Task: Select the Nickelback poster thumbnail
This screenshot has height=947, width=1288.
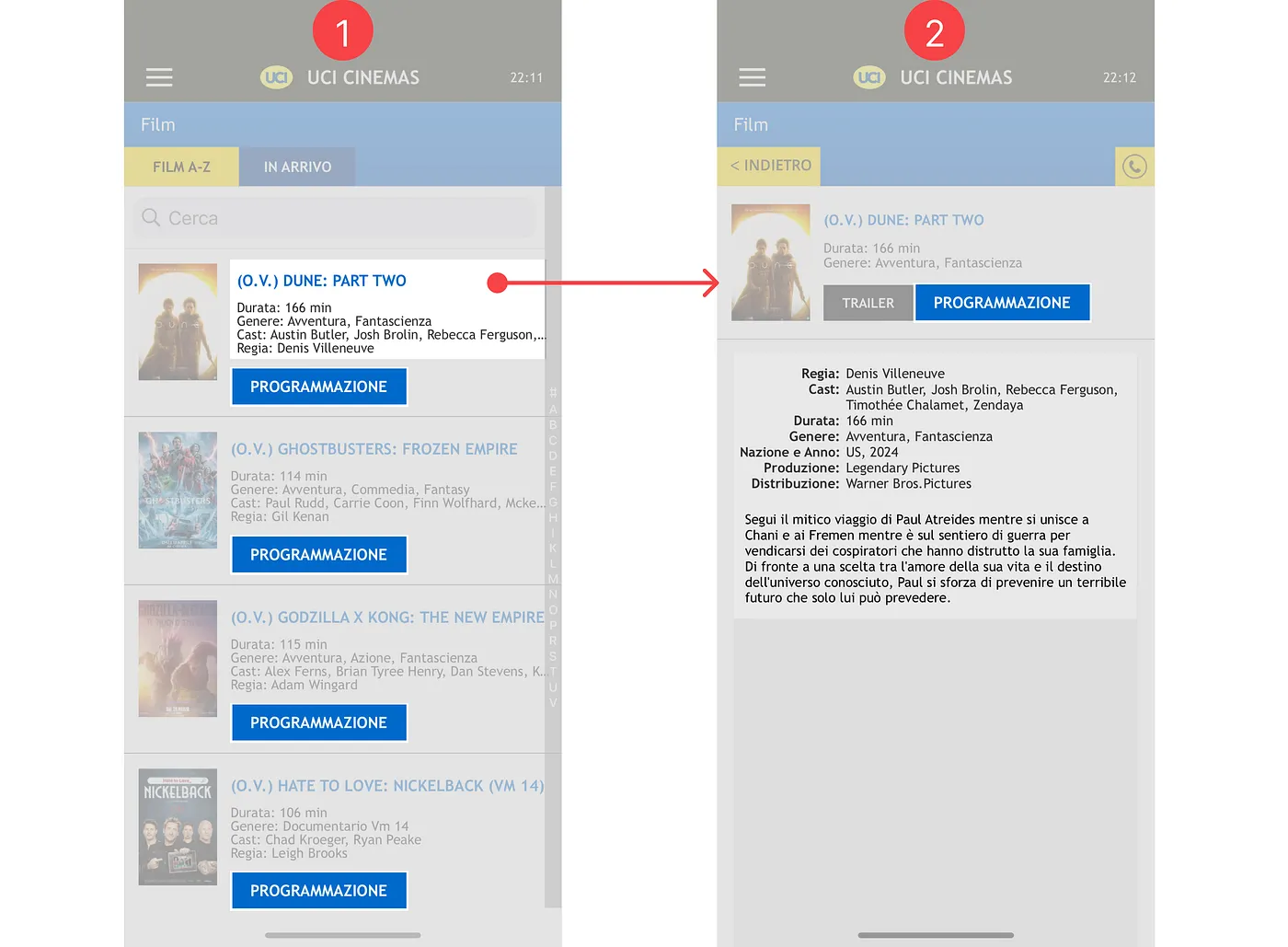Action: [178, 826]
